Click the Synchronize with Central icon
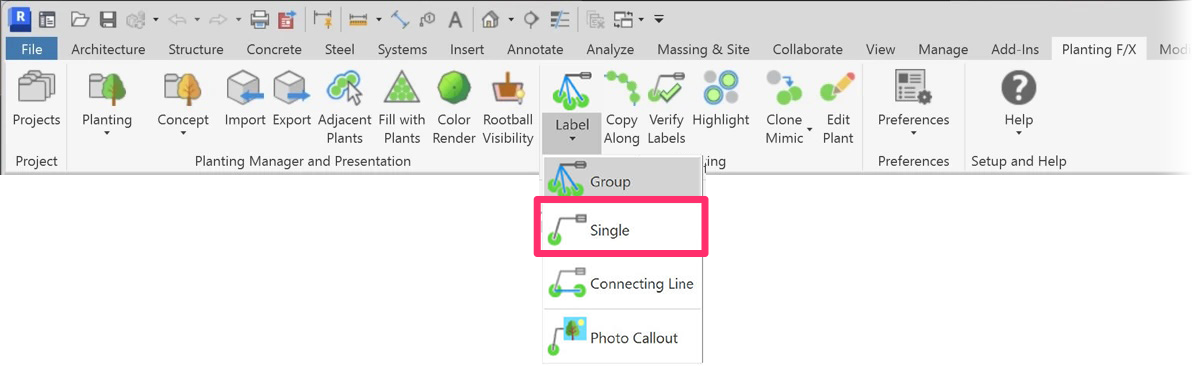The image size is (1192, 372). tap(137, 19)
